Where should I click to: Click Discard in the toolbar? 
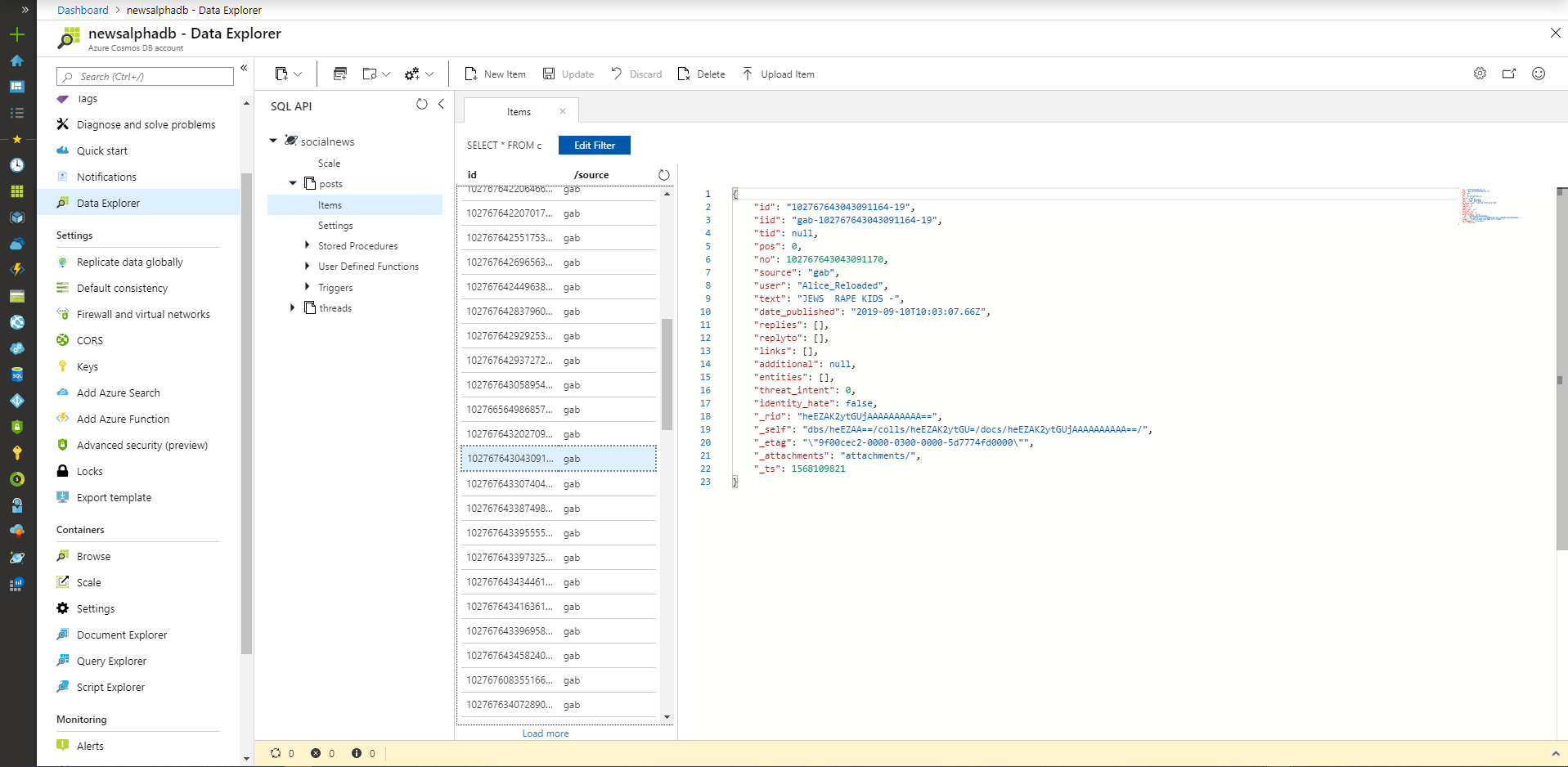[x=636, y=74]
